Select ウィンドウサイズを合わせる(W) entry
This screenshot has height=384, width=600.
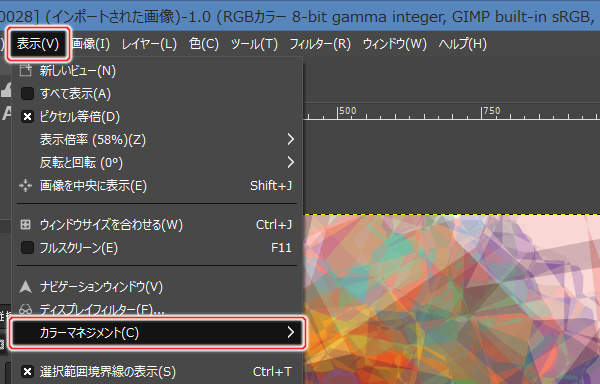[x=157, y=225]
